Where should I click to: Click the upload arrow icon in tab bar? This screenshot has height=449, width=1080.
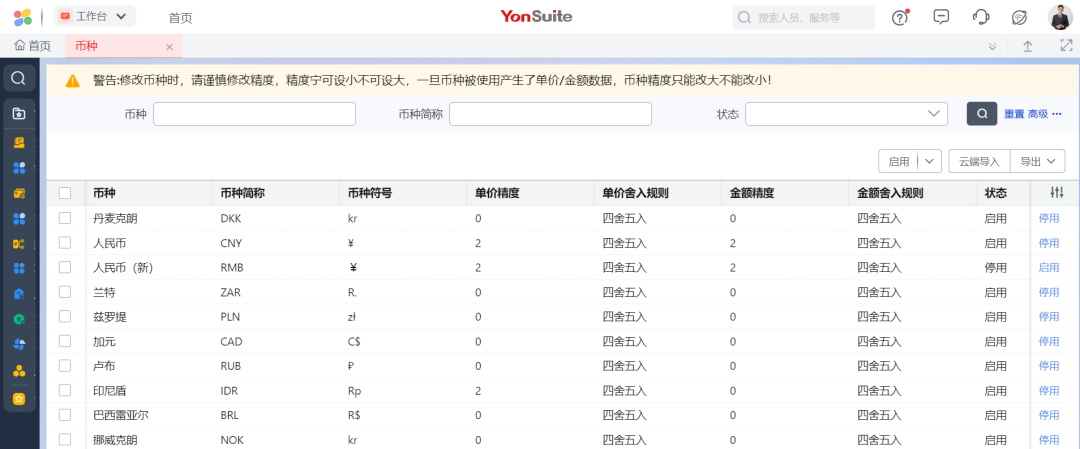(x=1027, y=46)
